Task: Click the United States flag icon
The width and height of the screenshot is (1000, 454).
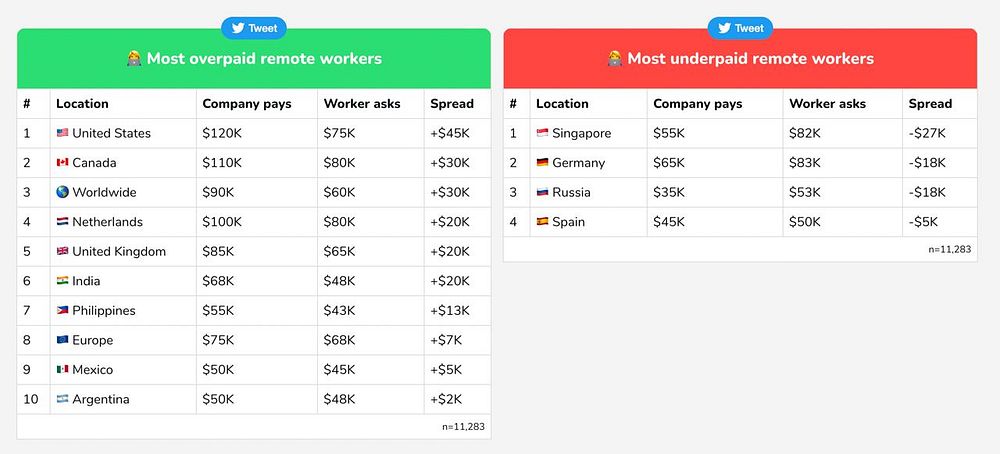Action: pyautogui.click(x=62, y=133)
